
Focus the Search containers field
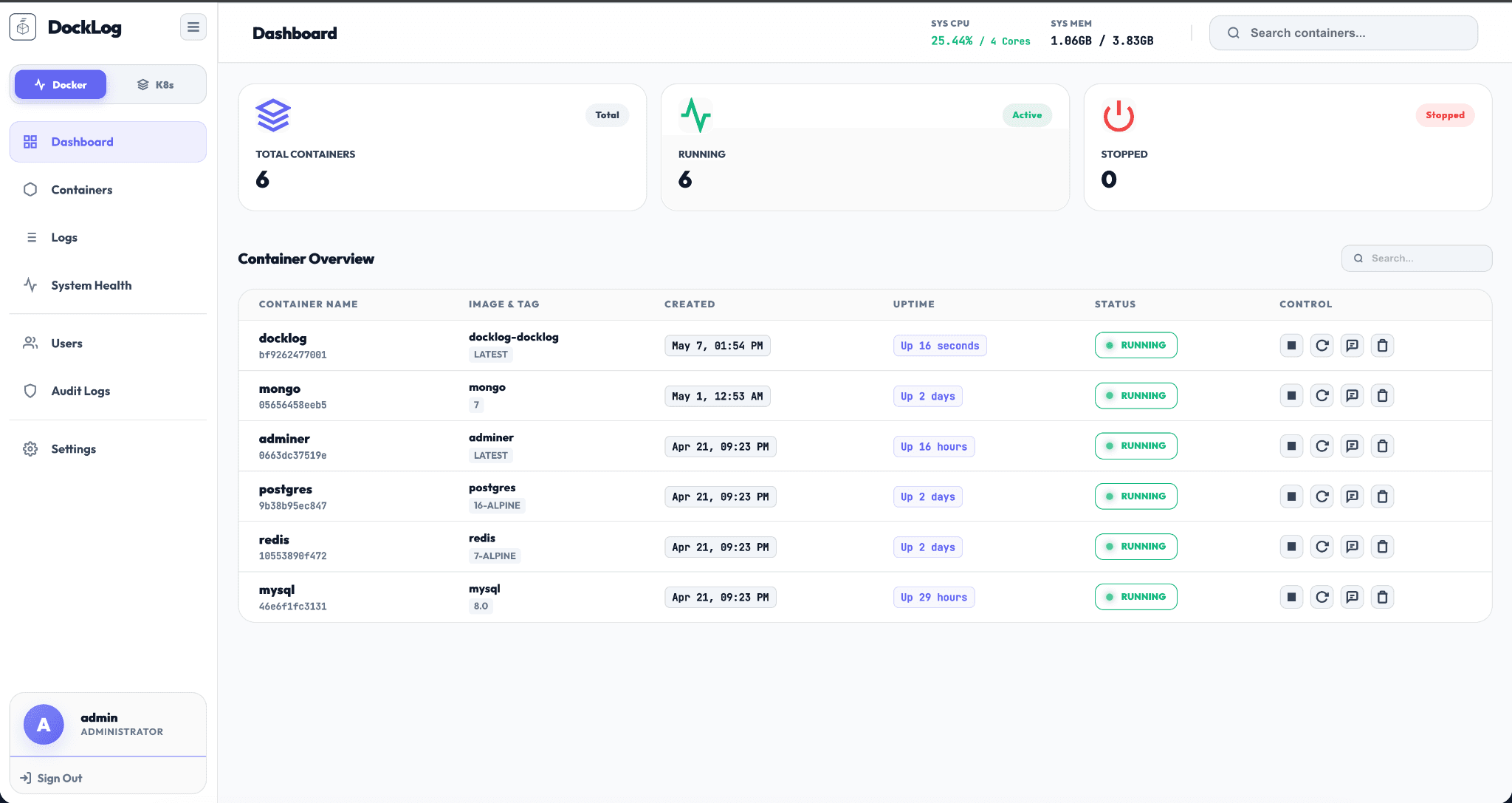click(1344, 33)
